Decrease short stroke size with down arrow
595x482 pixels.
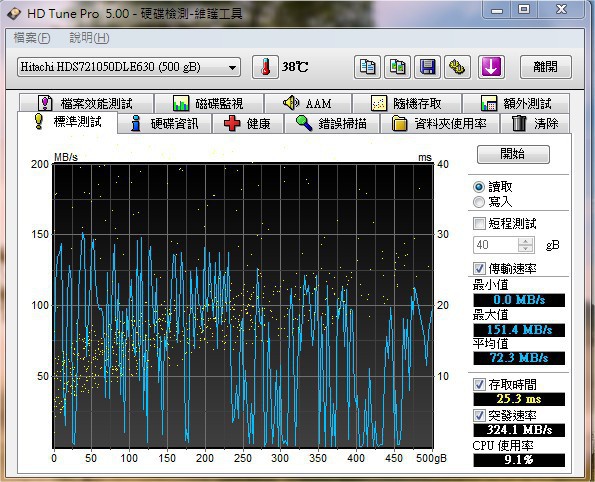coord(526,249)
